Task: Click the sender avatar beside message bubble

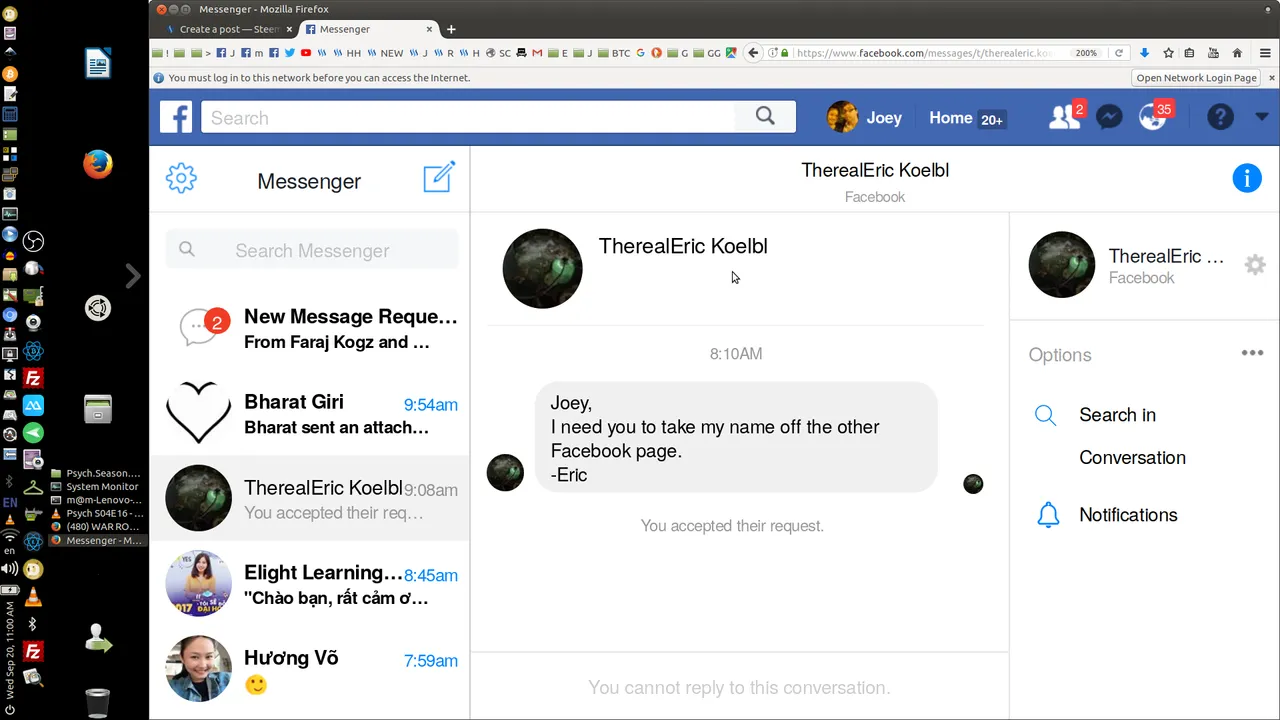Action: point(505,472)
